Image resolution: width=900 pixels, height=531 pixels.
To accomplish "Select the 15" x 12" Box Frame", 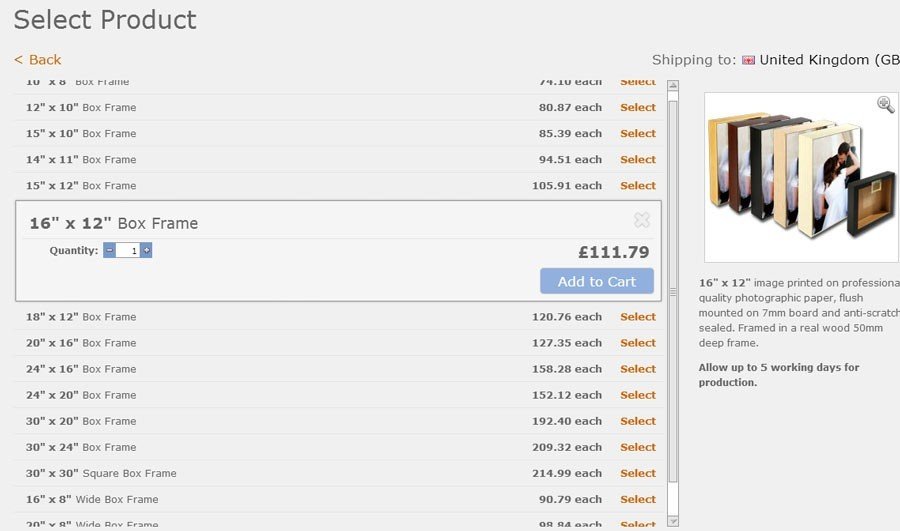I will 638,185.
